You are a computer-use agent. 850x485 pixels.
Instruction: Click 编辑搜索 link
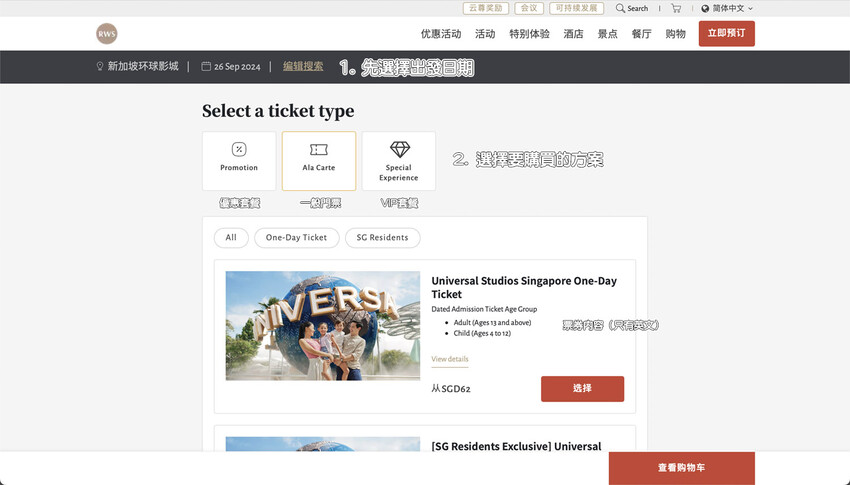click(303, 67)
